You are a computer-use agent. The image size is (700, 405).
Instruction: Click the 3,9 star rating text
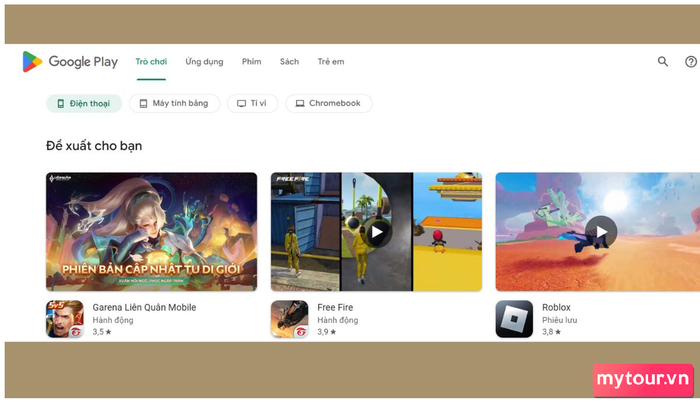coord(327,332)
